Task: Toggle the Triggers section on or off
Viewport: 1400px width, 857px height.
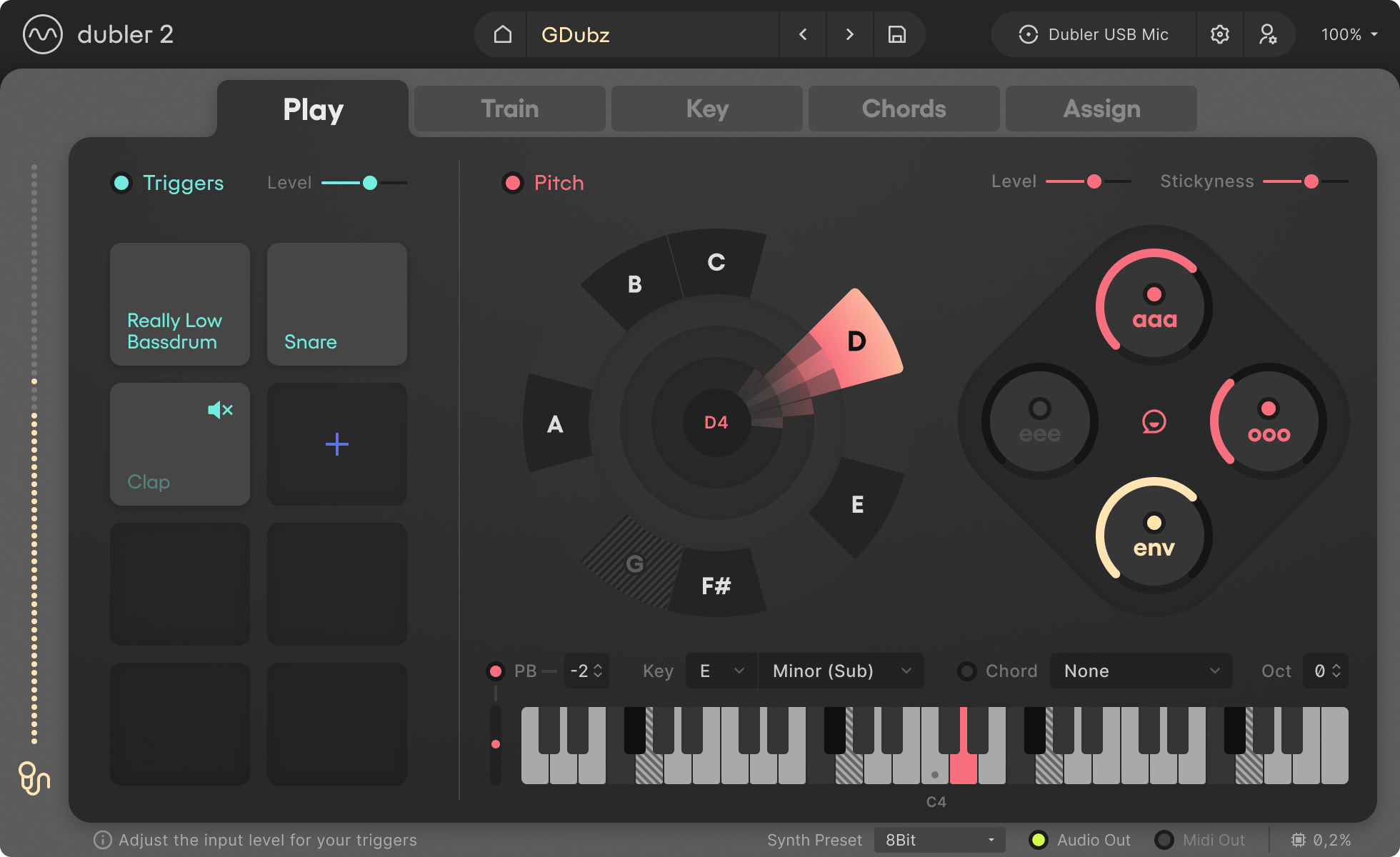Action: [x=121, y=183]
